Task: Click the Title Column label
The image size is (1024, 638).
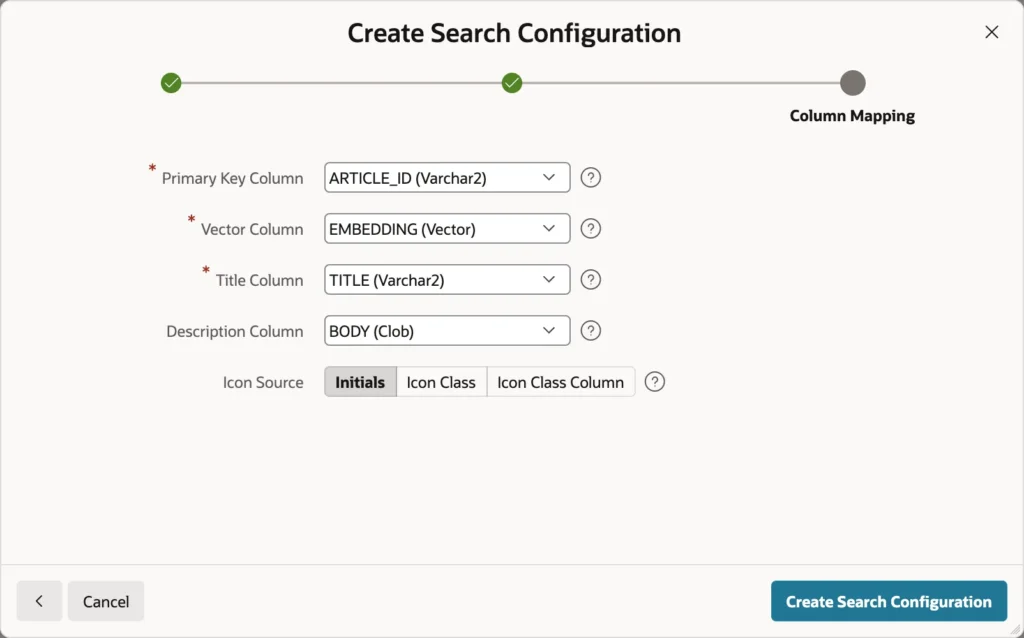Action: point(259,280)
